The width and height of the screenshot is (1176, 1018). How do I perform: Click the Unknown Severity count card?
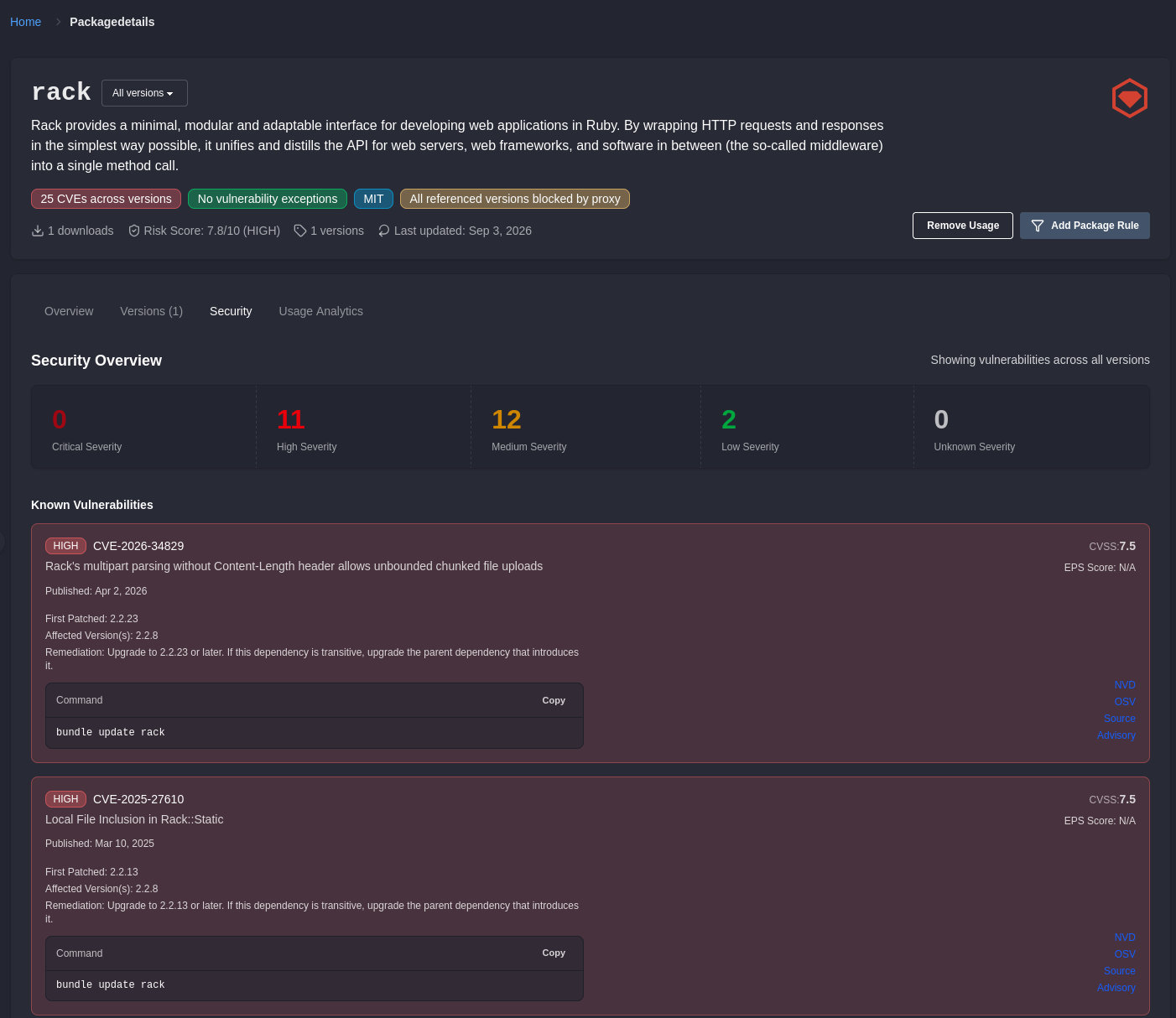pyautogui.click(x=1031, y=427)
